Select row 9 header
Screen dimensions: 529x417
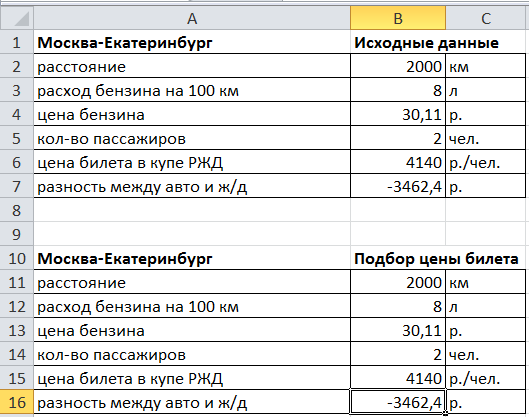tap(17, 234)
